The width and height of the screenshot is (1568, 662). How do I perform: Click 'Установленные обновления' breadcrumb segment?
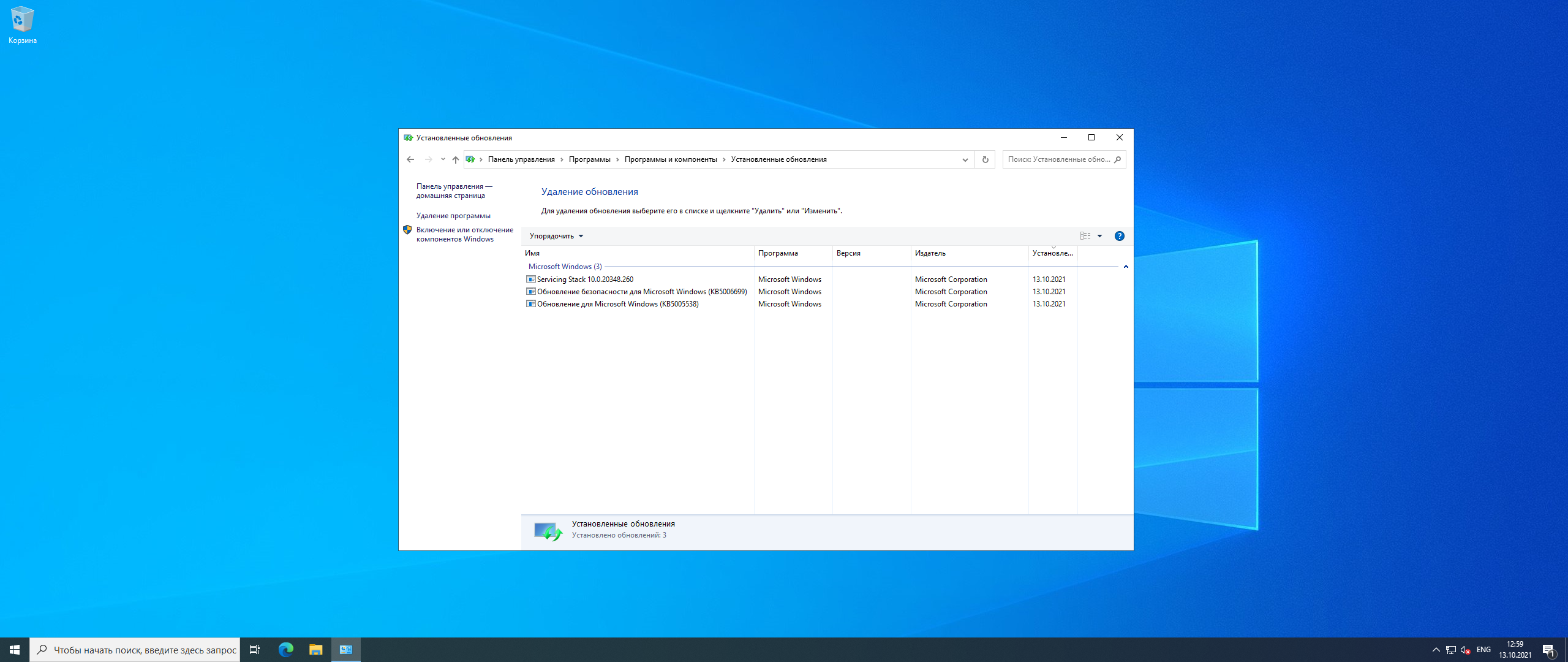coord(778,159)
